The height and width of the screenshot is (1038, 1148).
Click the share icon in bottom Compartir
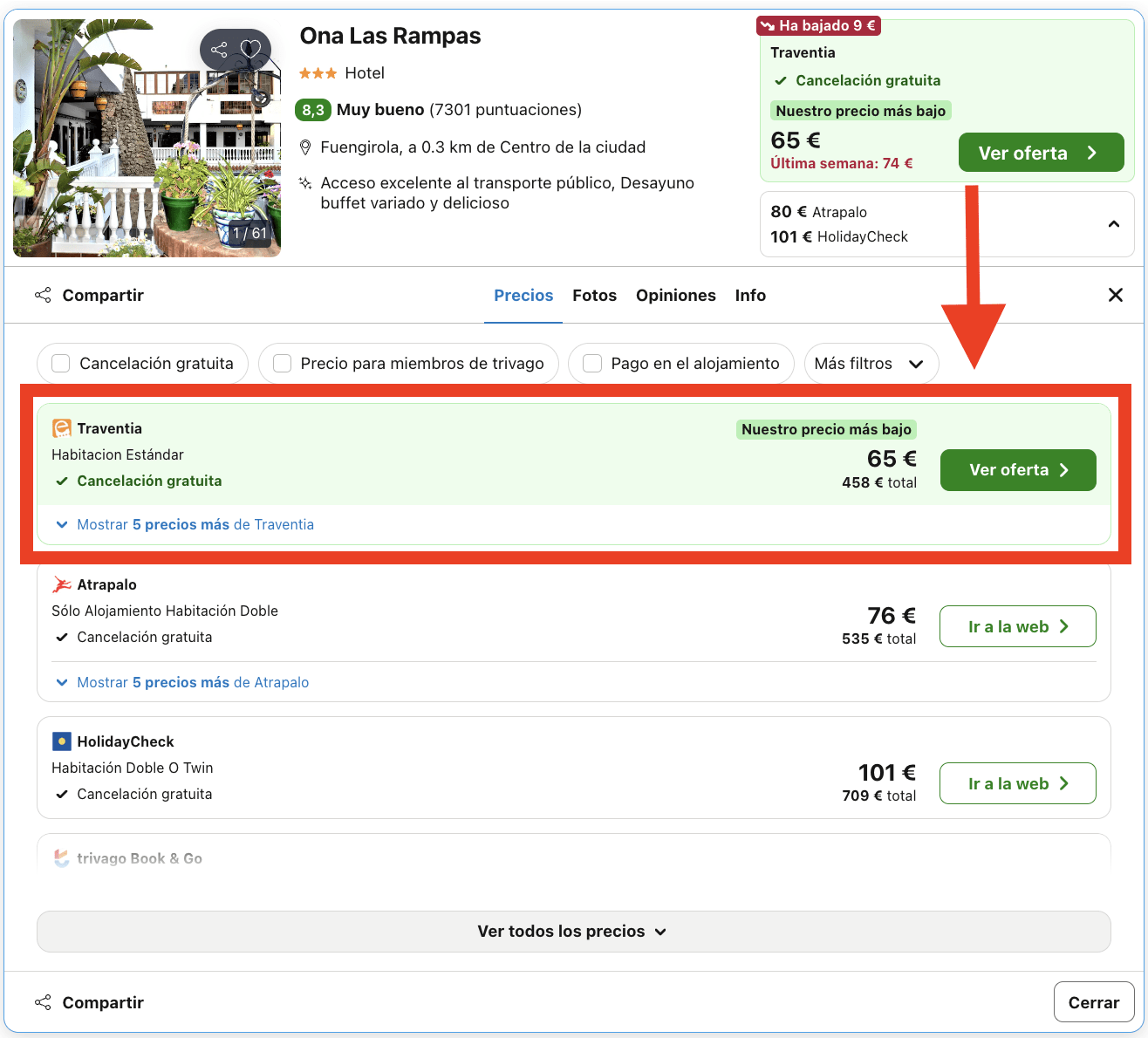pos(43,1002)
